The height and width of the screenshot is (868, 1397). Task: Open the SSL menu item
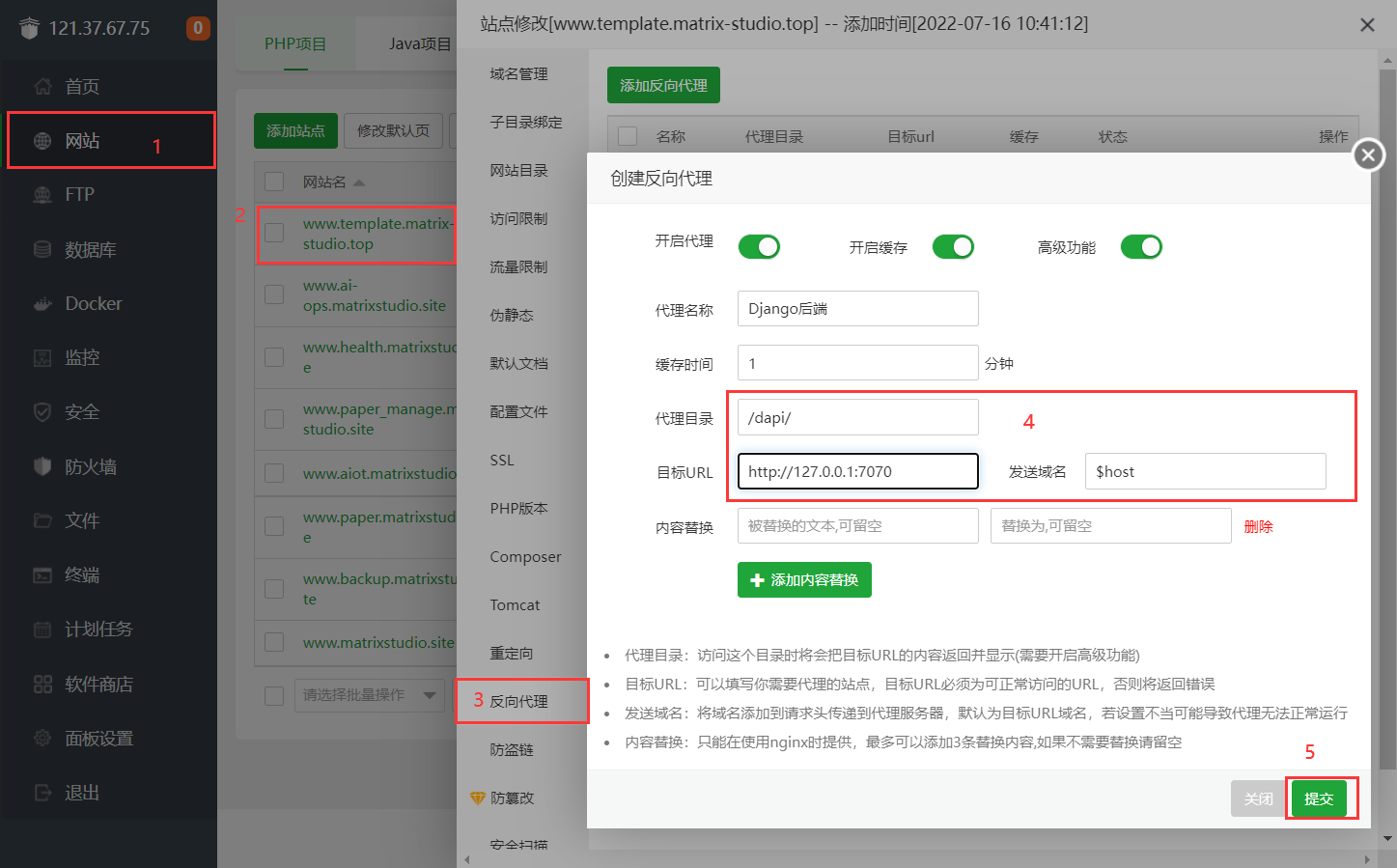[x=502, y=461]
